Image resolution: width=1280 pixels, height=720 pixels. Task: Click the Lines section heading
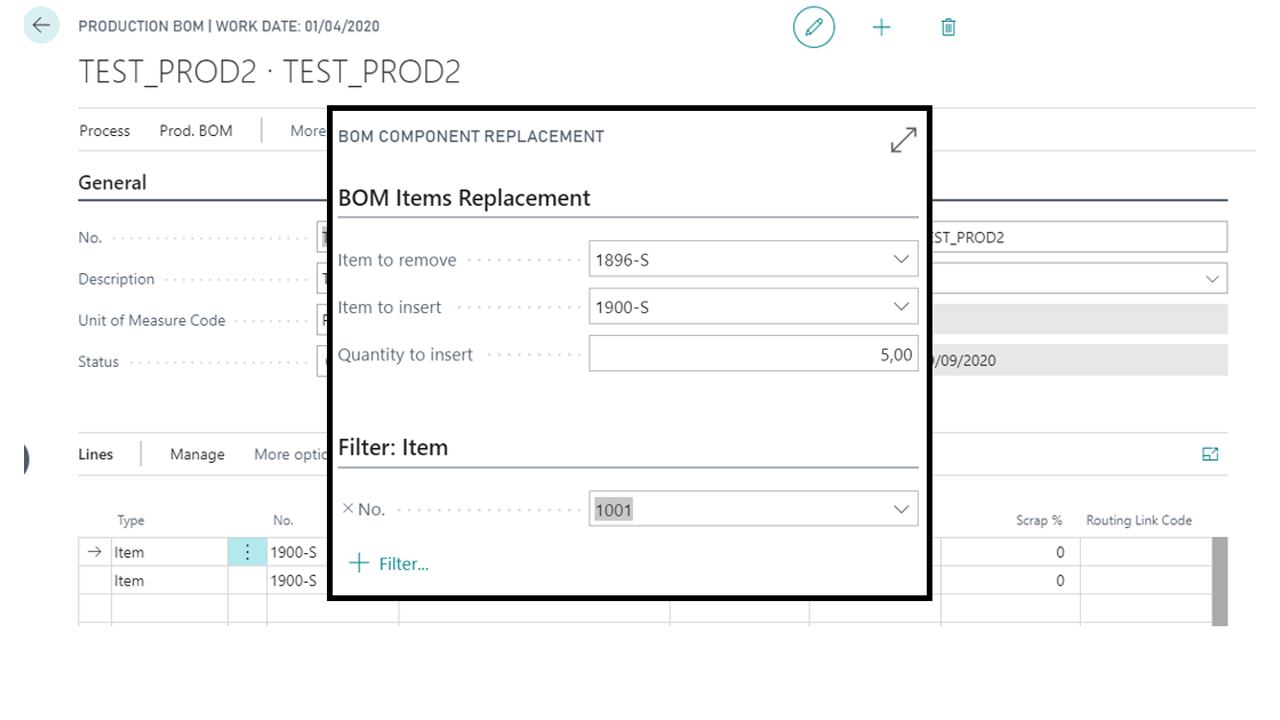[96, 455]
